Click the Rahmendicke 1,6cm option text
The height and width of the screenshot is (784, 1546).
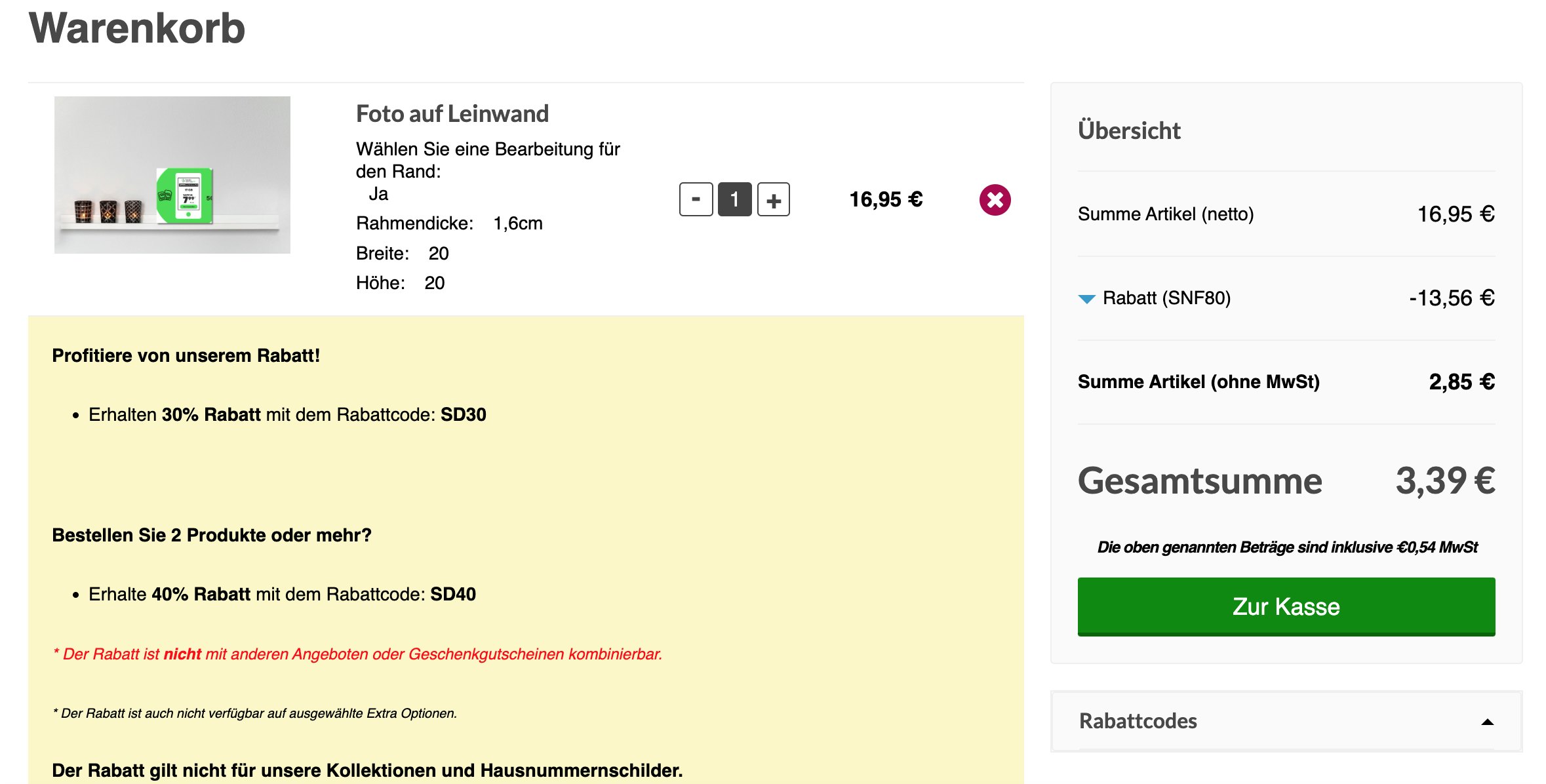[449, 224]
